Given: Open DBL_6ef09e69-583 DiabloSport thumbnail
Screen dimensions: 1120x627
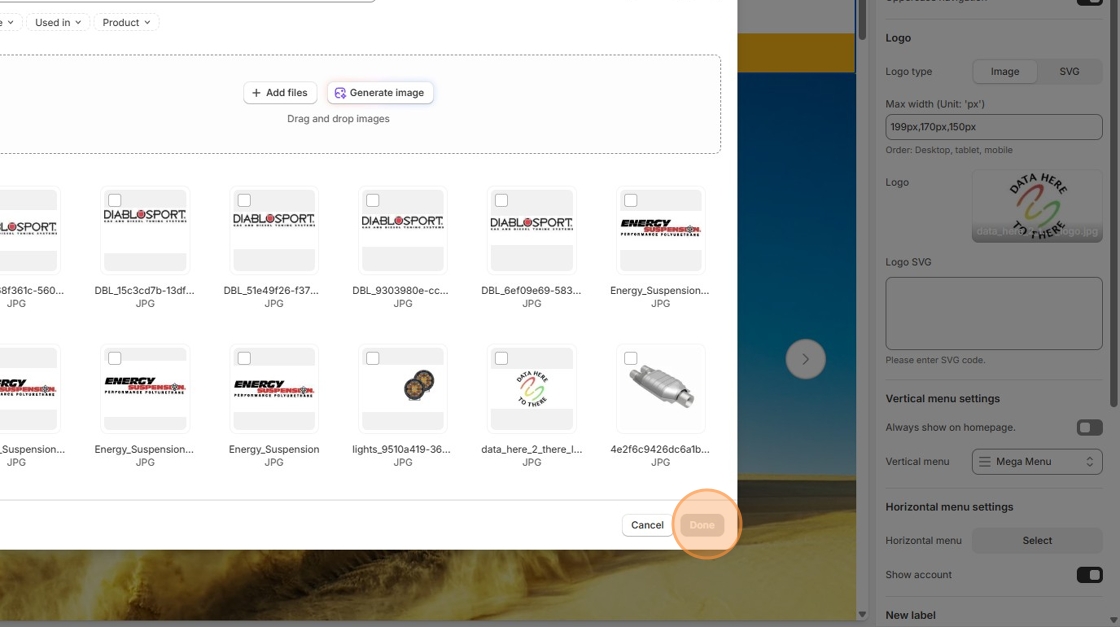Looking at the screenshot, I should pyautogui.click(x=531, y=231).
